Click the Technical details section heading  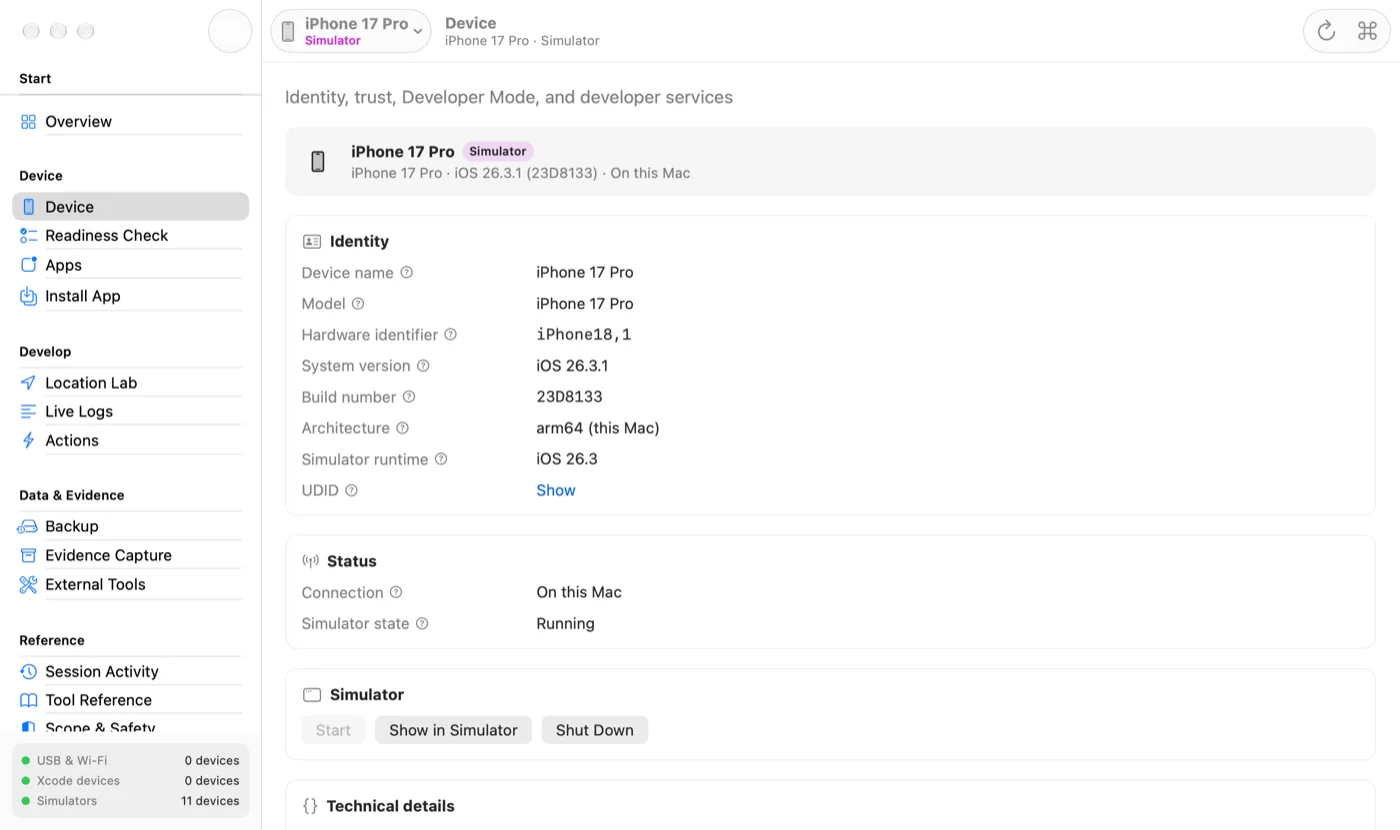coord(390,806)
